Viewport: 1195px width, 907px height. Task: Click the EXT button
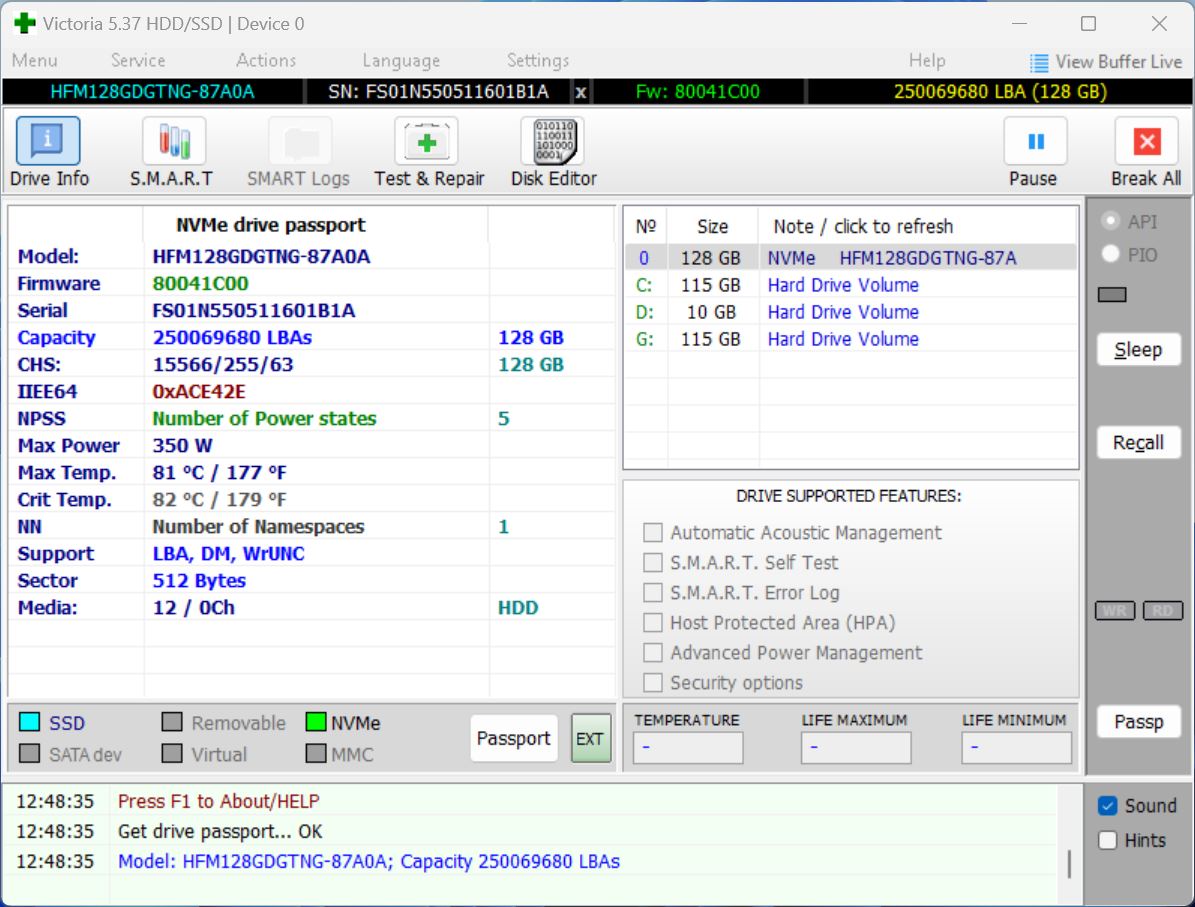coord(590,738)
